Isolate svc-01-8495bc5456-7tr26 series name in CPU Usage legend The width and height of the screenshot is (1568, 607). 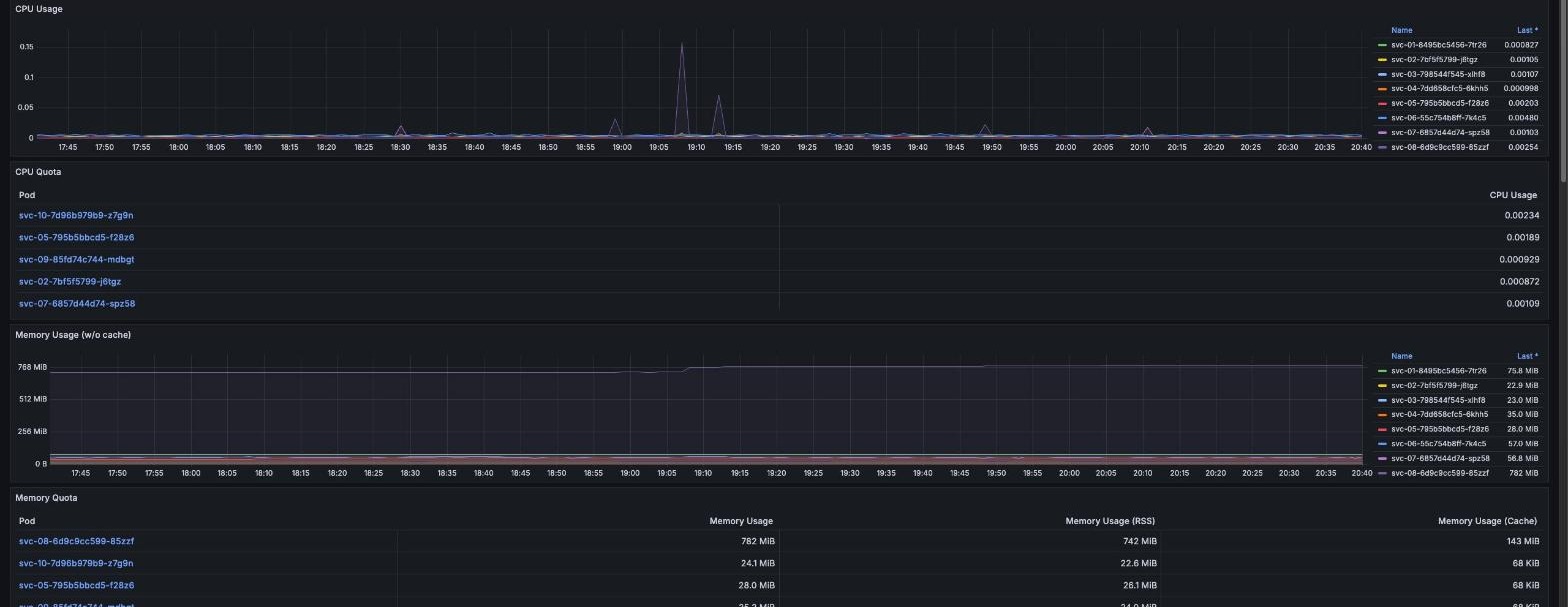click(1438, 45)
